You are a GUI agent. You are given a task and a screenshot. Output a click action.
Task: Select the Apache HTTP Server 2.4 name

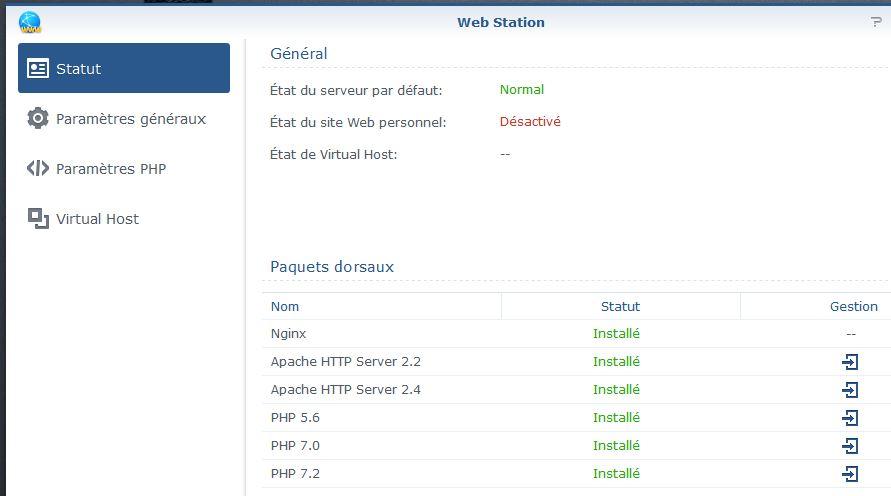coord(345,389)
